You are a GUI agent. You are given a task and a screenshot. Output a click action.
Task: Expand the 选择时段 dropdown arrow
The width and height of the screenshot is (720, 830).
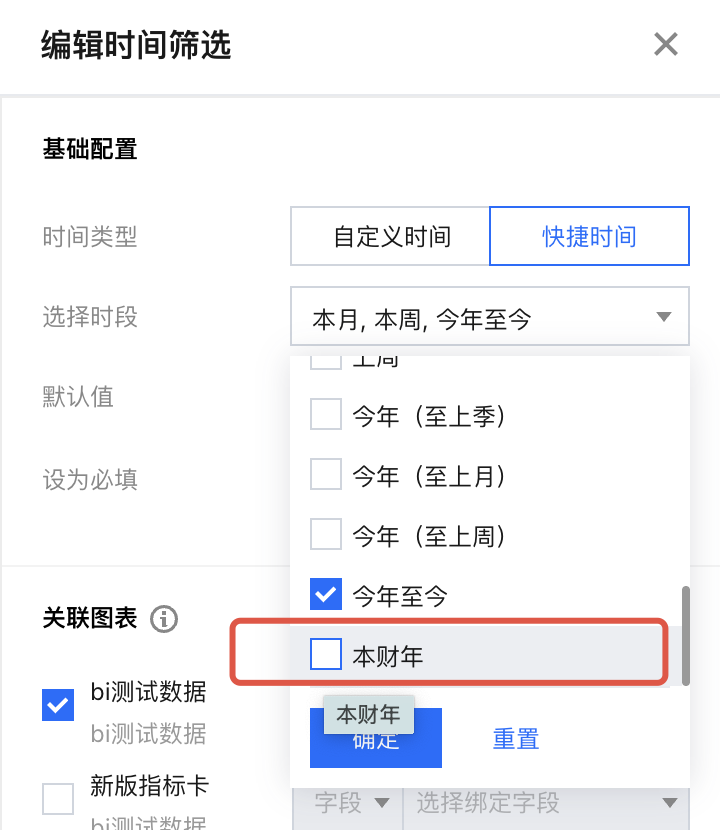point(664,317)
